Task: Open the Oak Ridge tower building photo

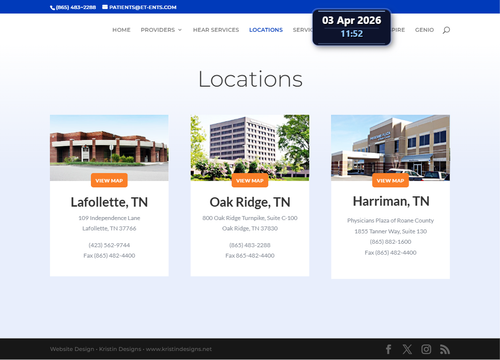Action: coord(250,148)
